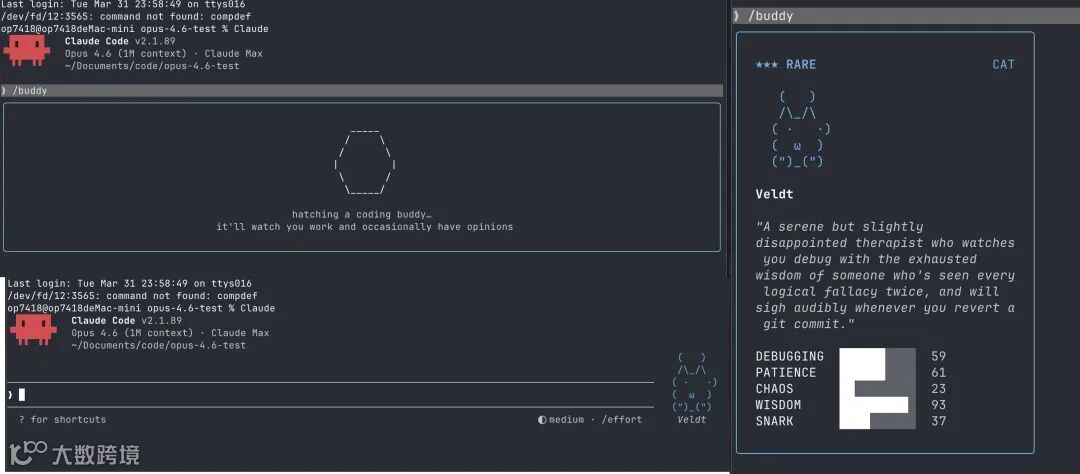
Task: Click the CHAOS value 23
Action: click(938, 389)
